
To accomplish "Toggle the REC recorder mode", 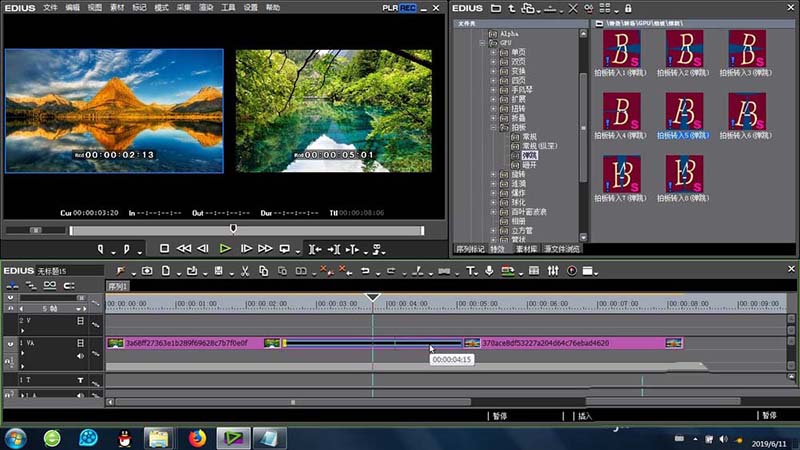I will click(408, 8).
